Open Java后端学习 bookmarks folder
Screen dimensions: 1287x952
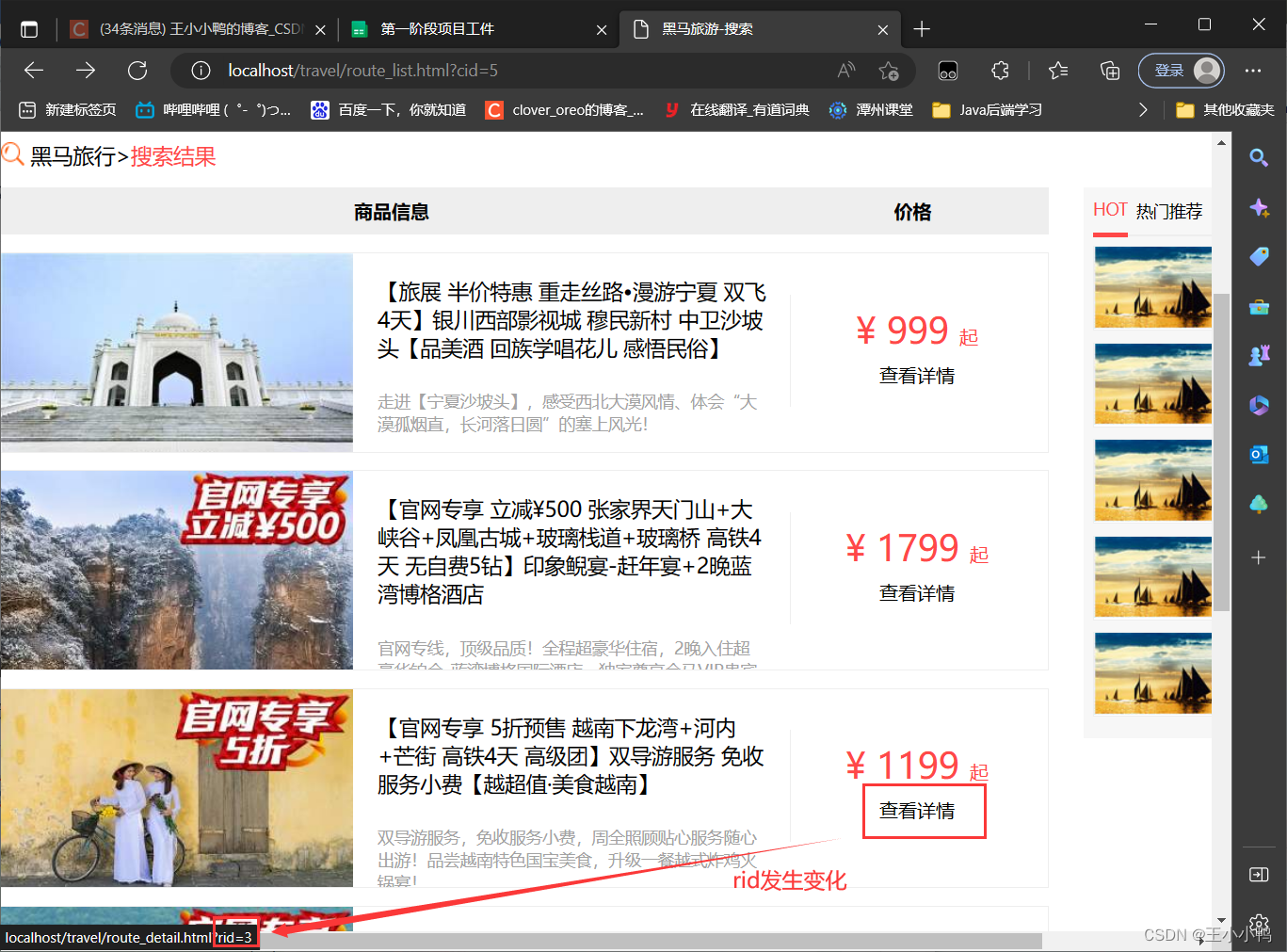click(987, 110)
